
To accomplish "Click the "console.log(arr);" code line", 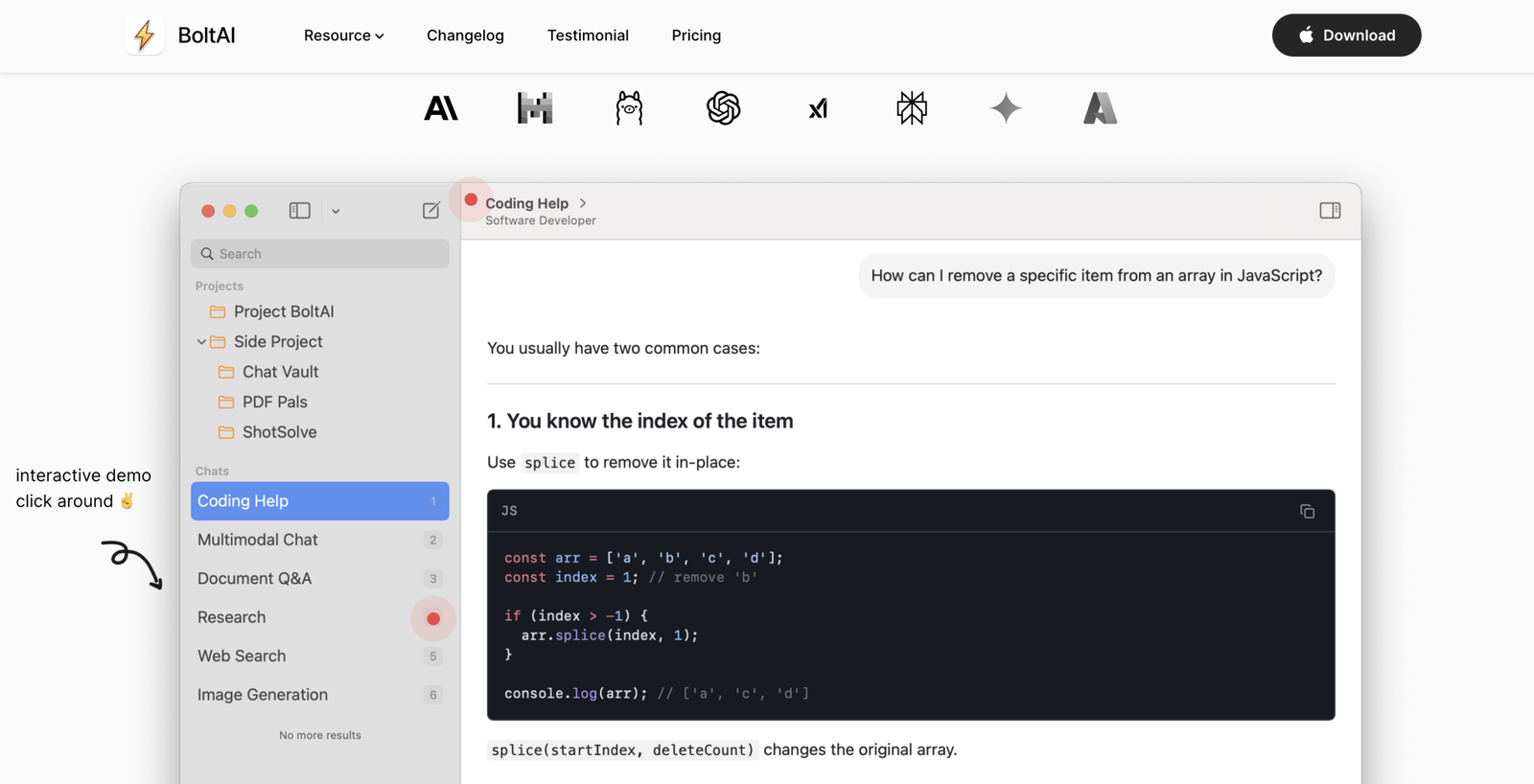I will [x=576, y=693].
